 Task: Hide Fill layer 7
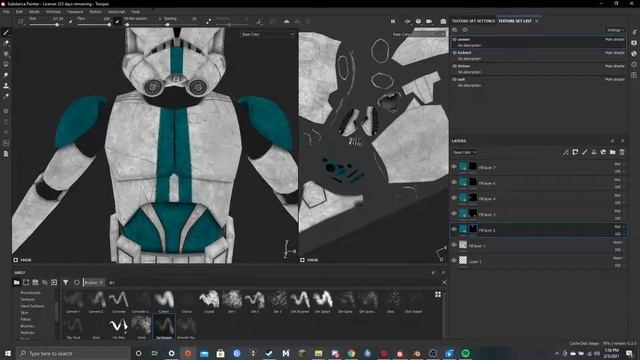pos(454,167)
